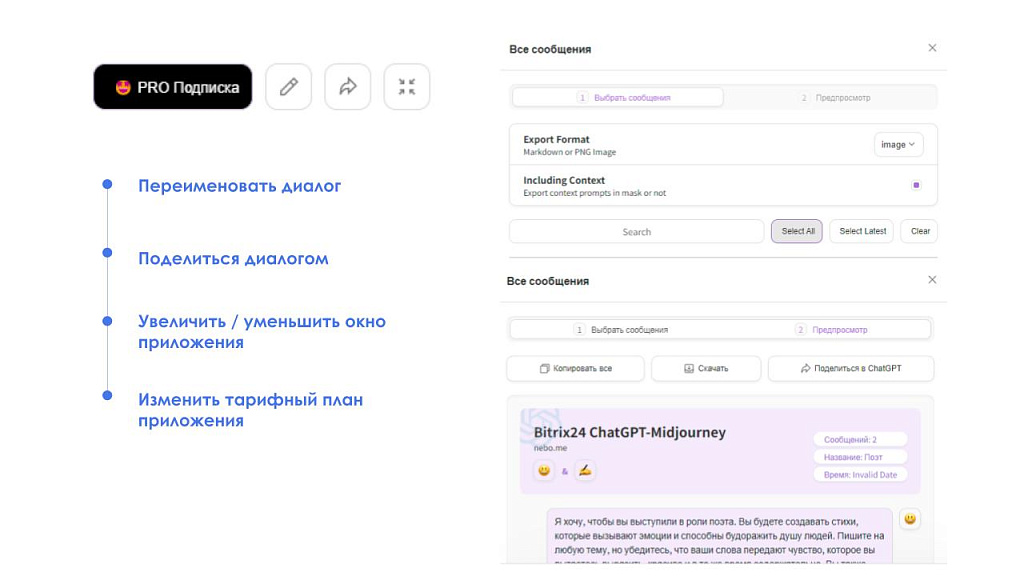Close the Все сообщения dialog
1024x576 pixels.
[932, 47]
